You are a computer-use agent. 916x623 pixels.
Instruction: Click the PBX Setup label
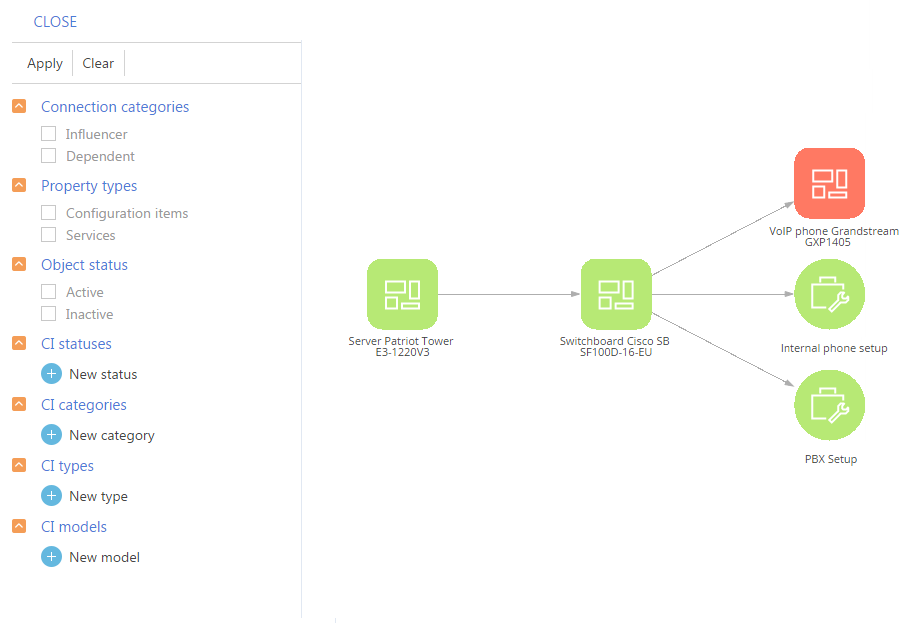831,459
